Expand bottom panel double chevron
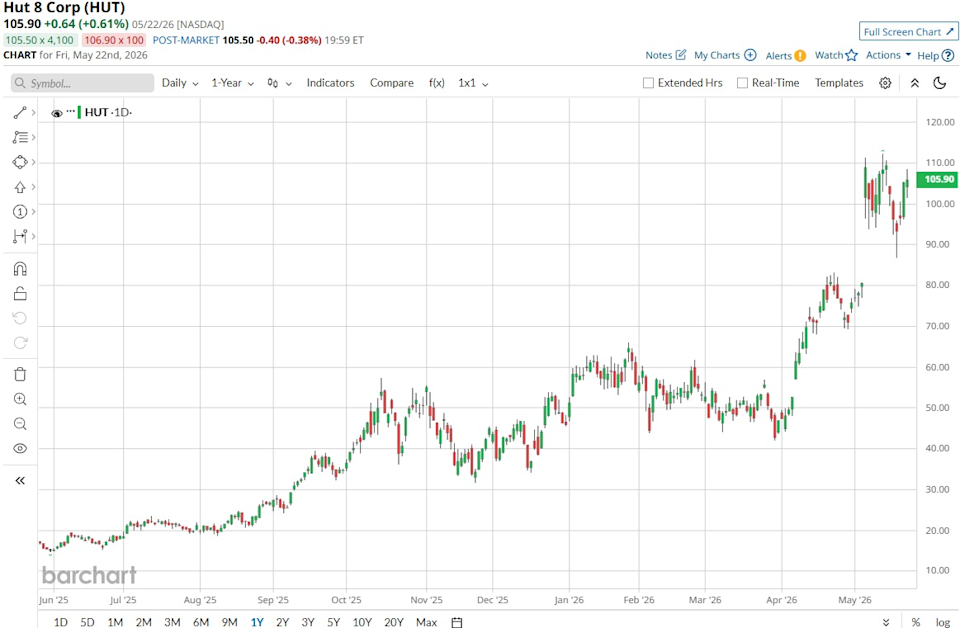This screenshot has height=628, width=960. (x=886, y=622)
